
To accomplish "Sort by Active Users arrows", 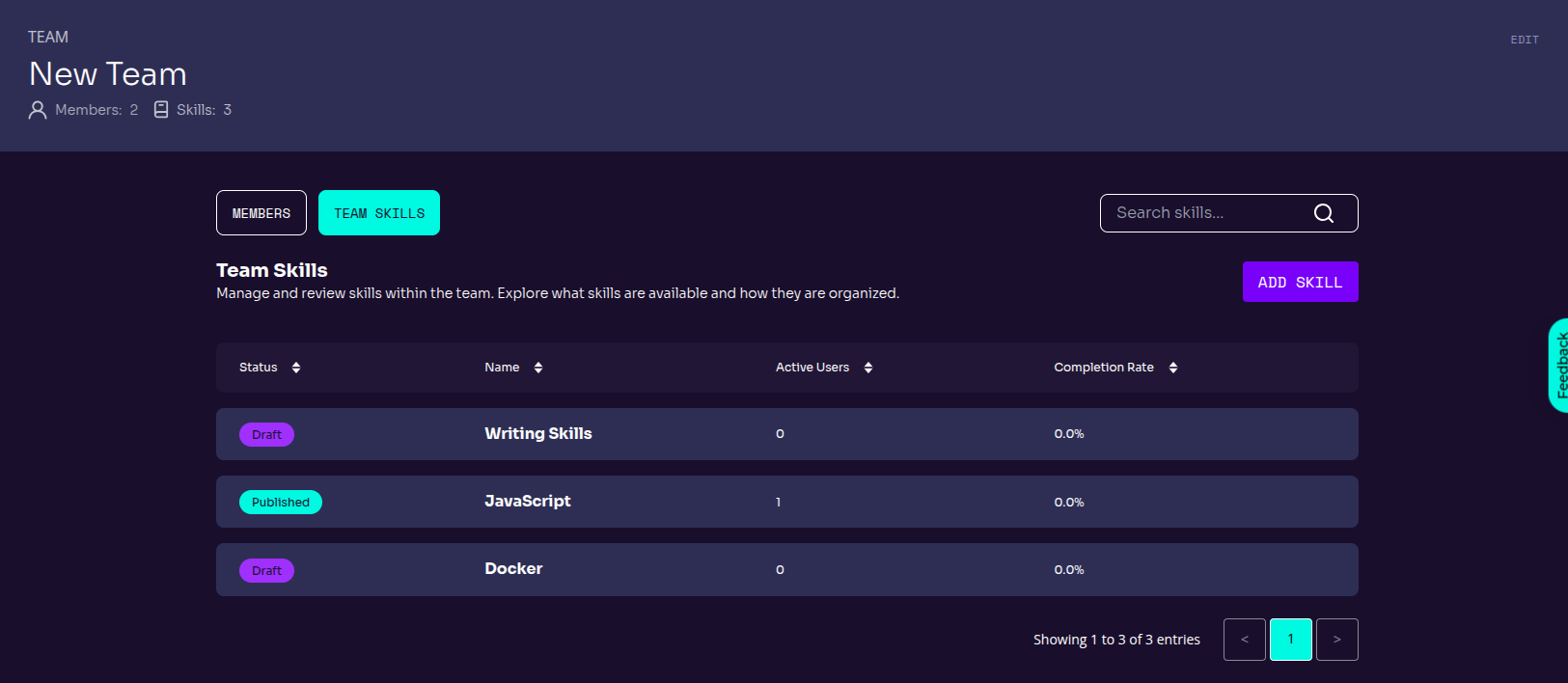I will (868, 368).
